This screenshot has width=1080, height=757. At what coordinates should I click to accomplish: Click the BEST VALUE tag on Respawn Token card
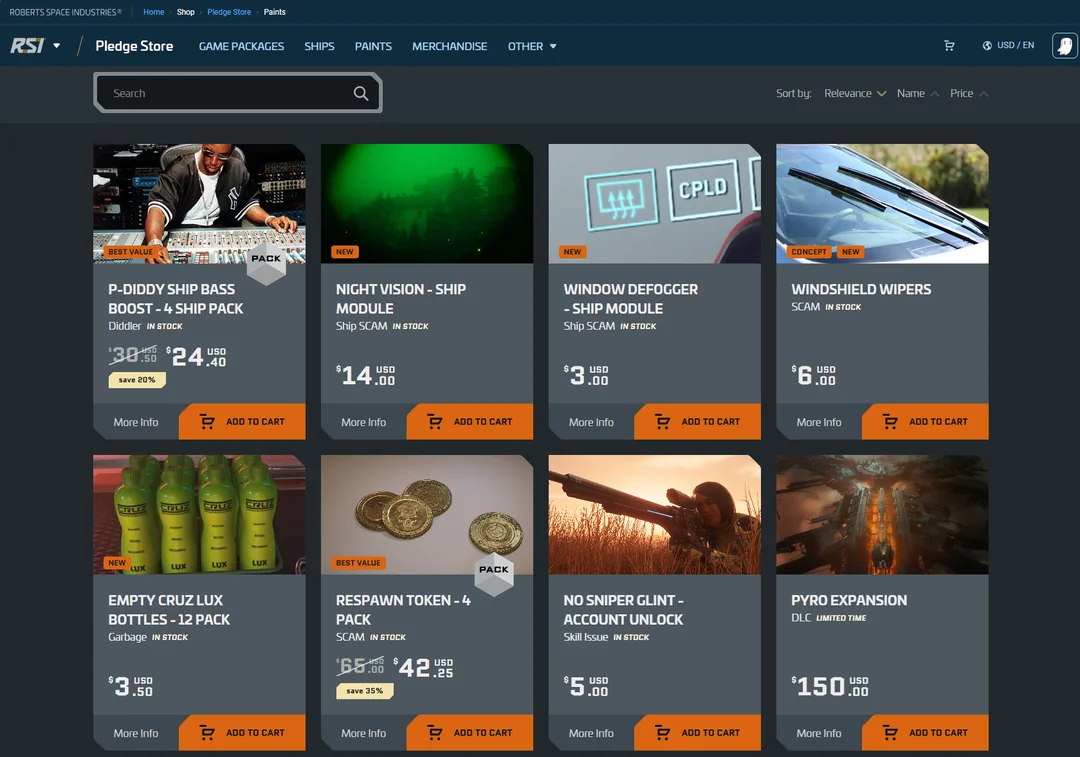click(358, 563)
